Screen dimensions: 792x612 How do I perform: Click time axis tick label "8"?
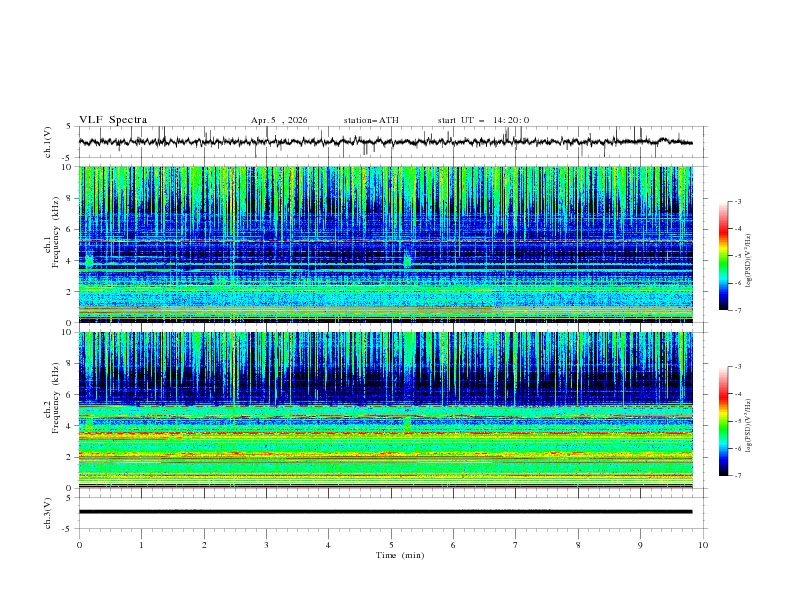click(578, 545)
